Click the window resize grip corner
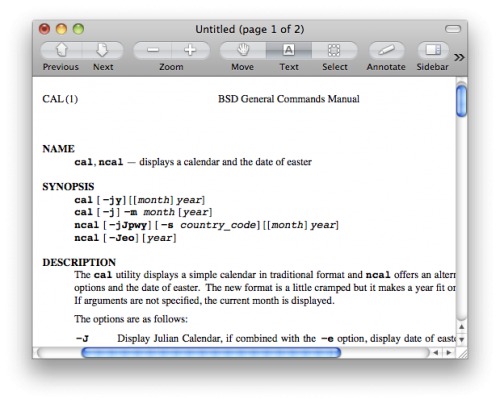Image resolution: width=500 pixels, height=403 pixels. click(462, 352)
